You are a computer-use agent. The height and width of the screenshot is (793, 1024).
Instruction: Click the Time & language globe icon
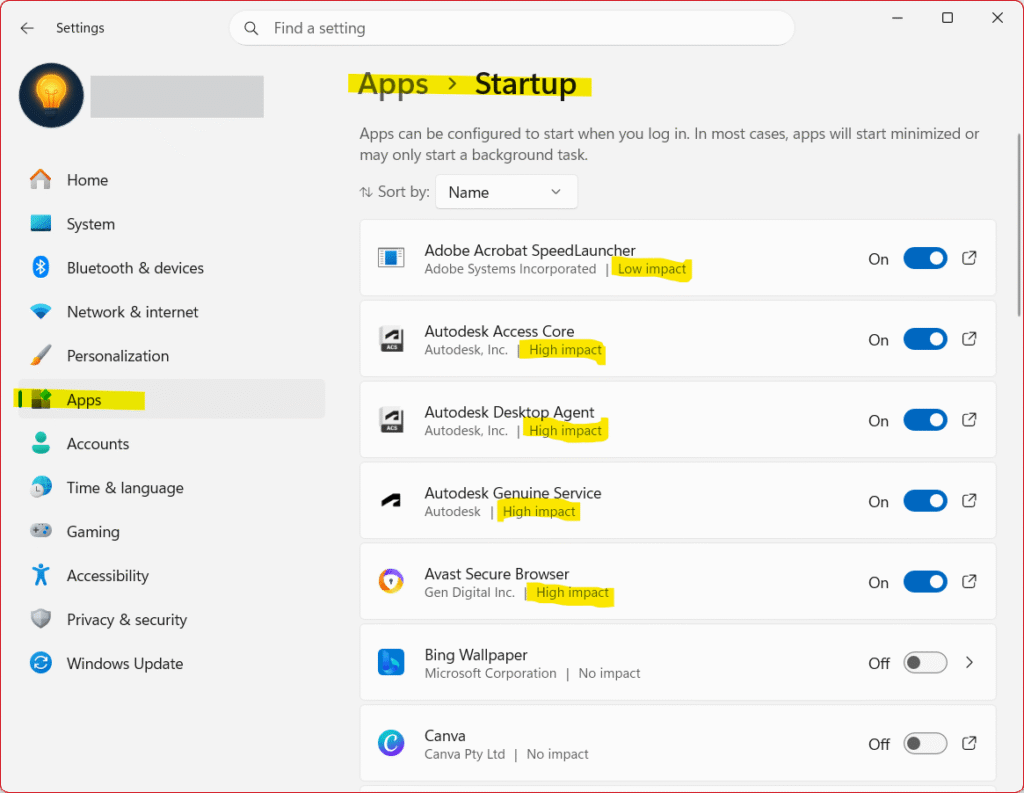40,487
